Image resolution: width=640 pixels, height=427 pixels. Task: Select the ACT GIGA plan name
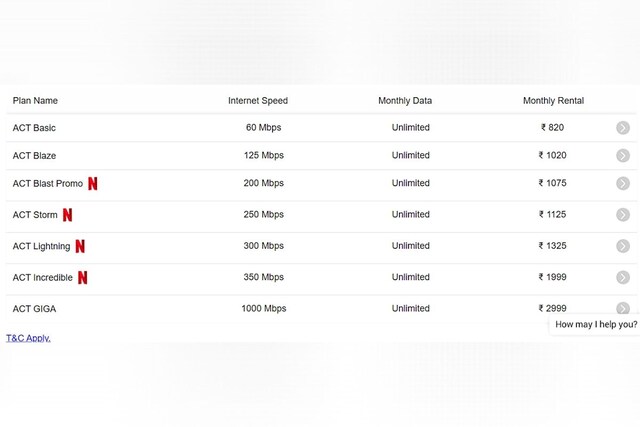[x=34, y=309]
